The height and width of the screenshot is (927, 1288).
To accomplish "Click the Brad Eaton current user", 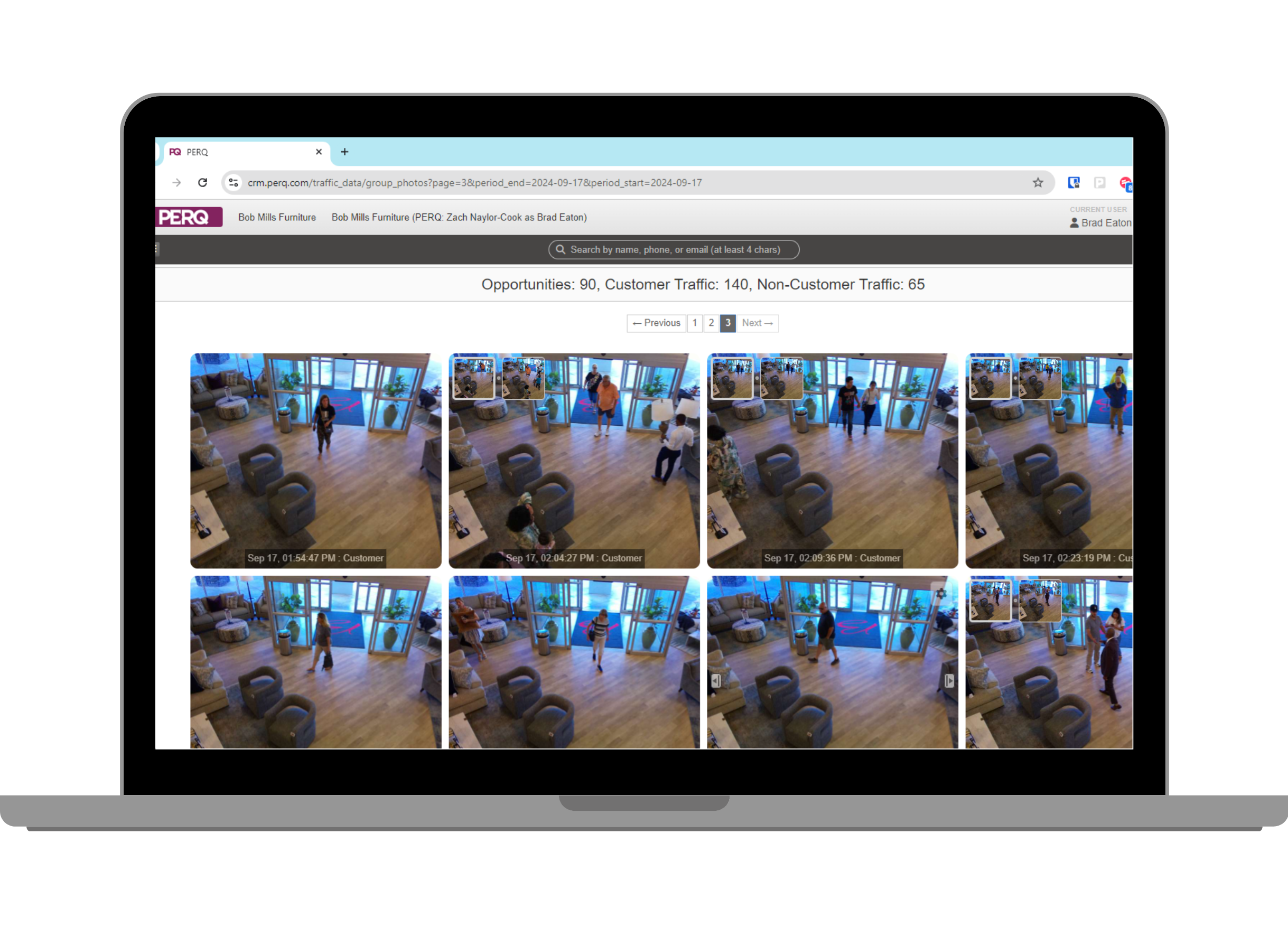I will pos(1100,223).
